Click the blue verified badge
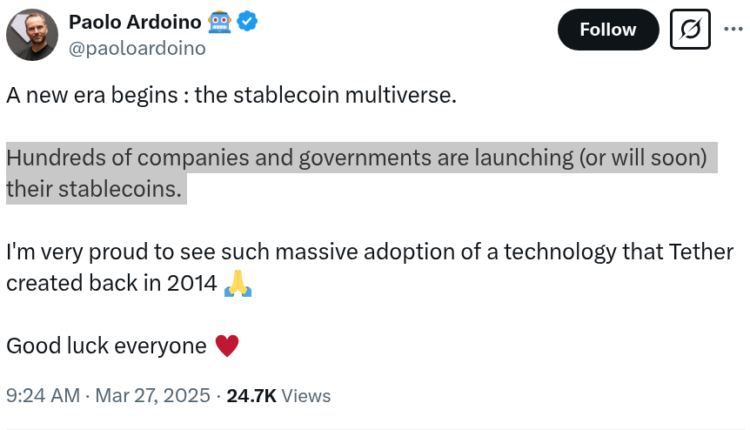The width and height of the screenshot is (750, 430). (x=242, y=22)
